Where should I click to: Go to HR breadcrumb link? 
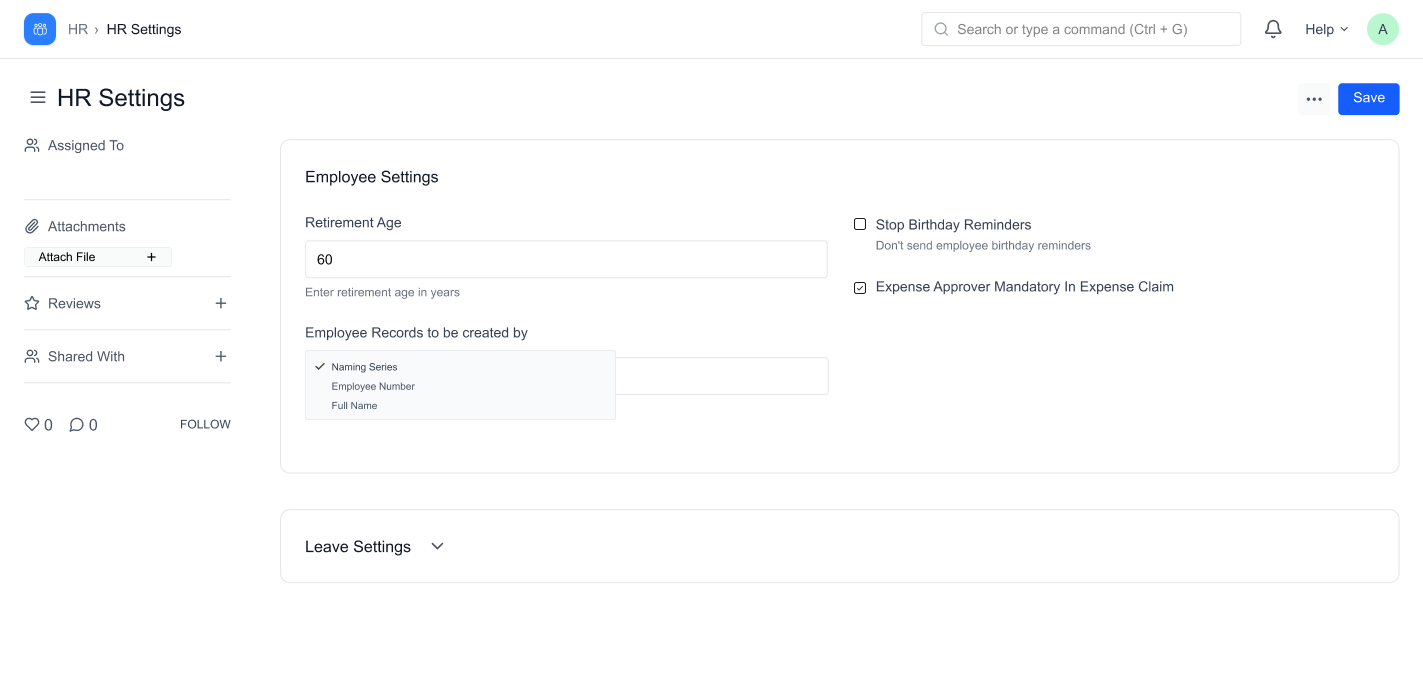coord(77,29)
